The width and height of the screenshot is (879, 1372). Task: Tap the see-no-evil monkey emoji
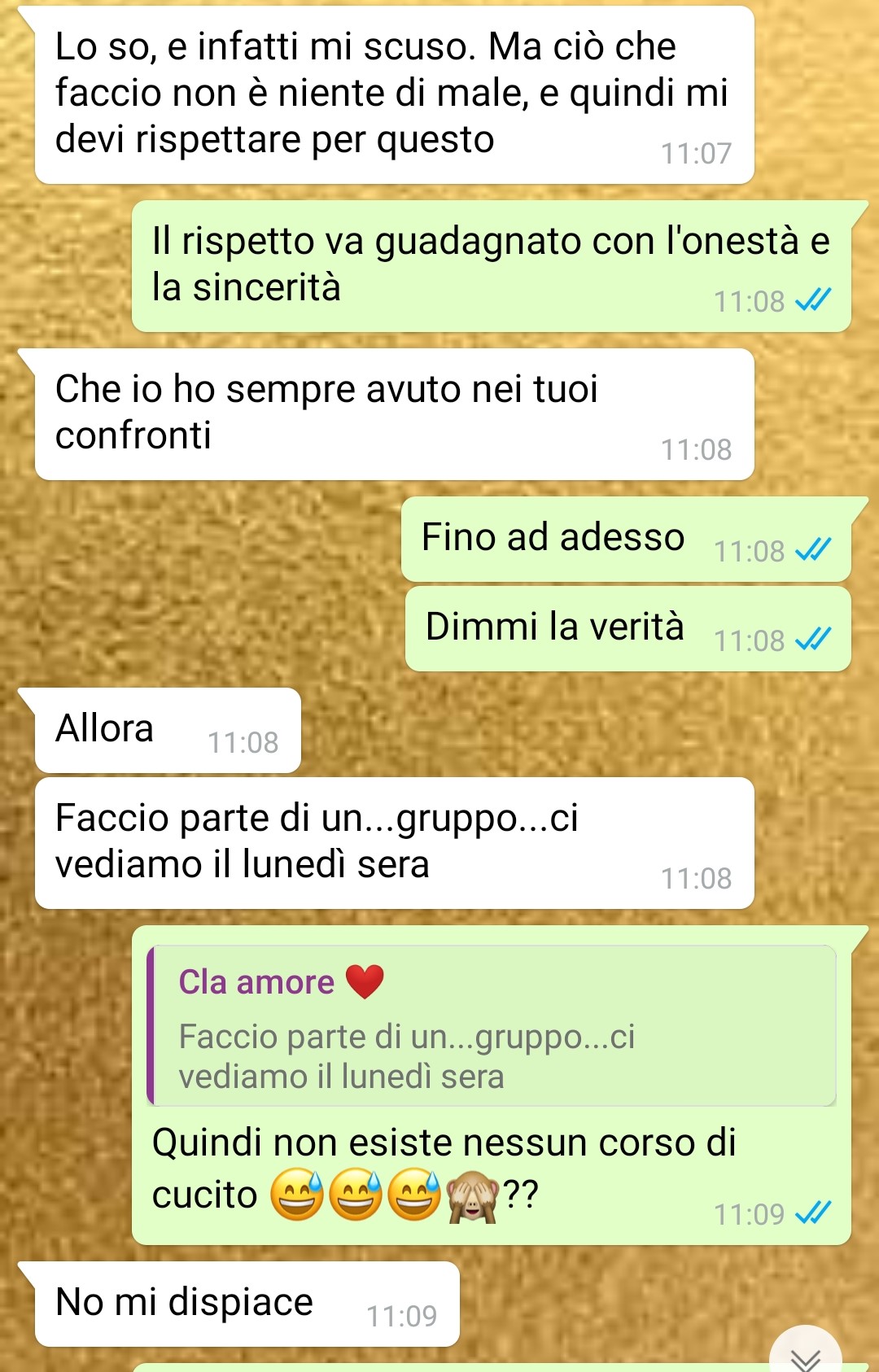tap(472, 1196)
